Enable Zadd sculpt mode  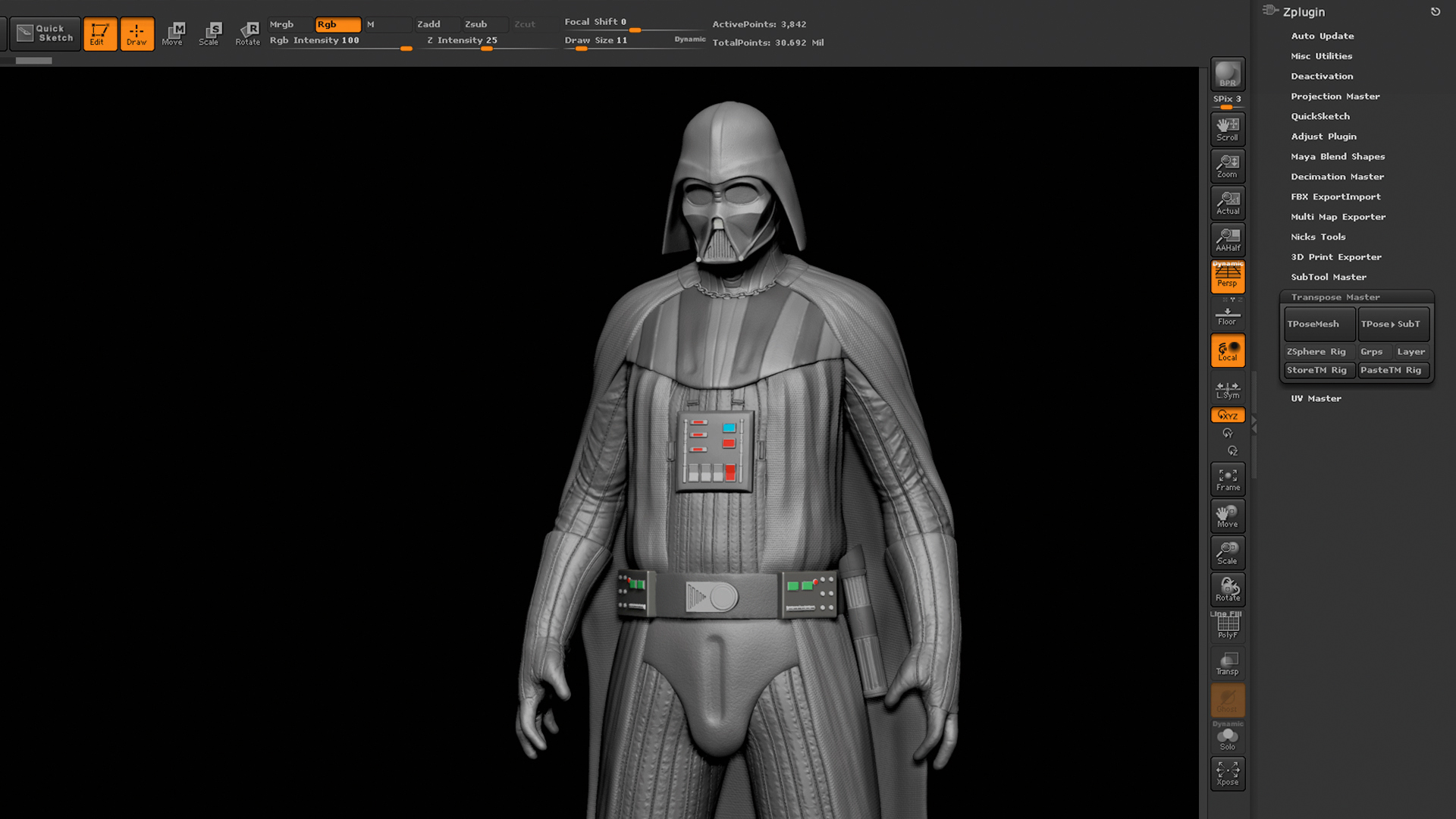pos(438,24)
